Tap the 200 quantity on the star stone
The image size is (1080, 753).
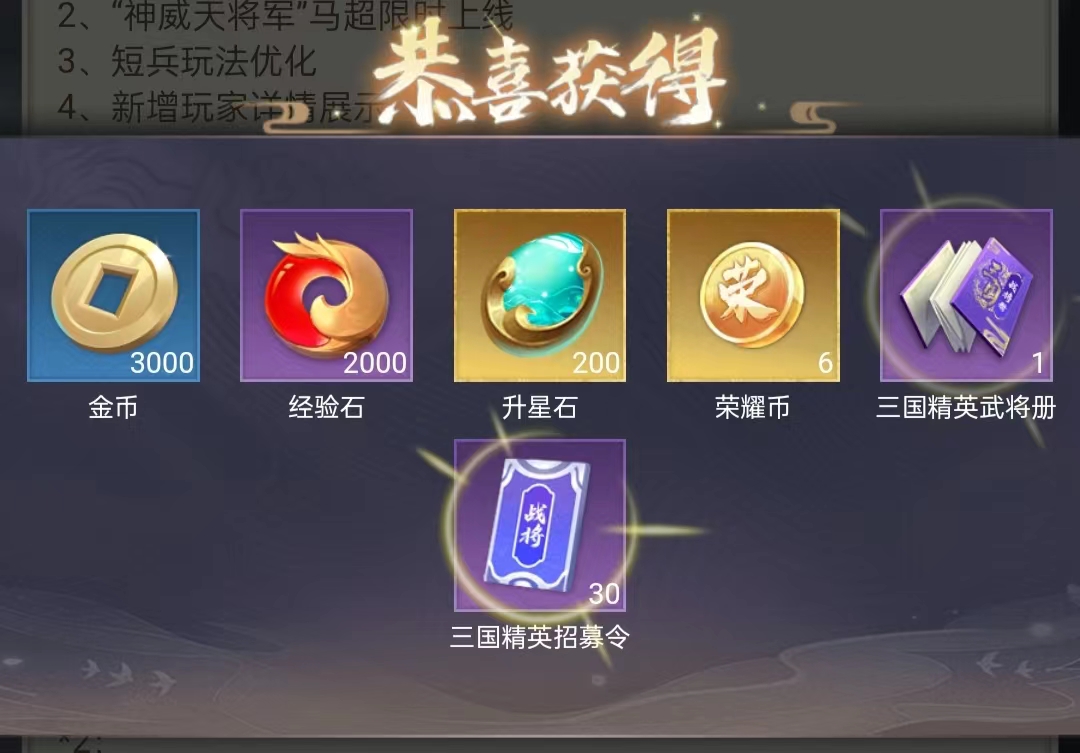(x=596, y=362)
